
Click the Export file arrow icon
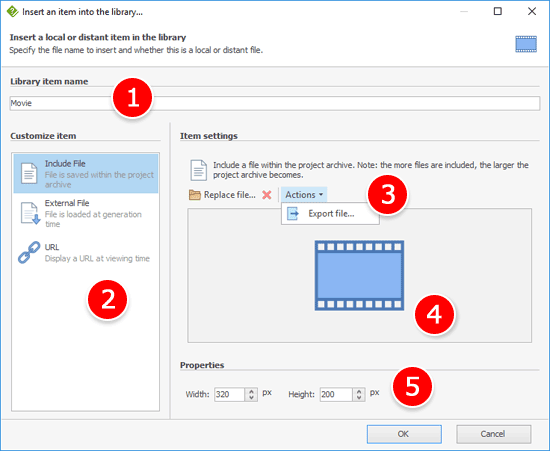(x=293, y=213)
